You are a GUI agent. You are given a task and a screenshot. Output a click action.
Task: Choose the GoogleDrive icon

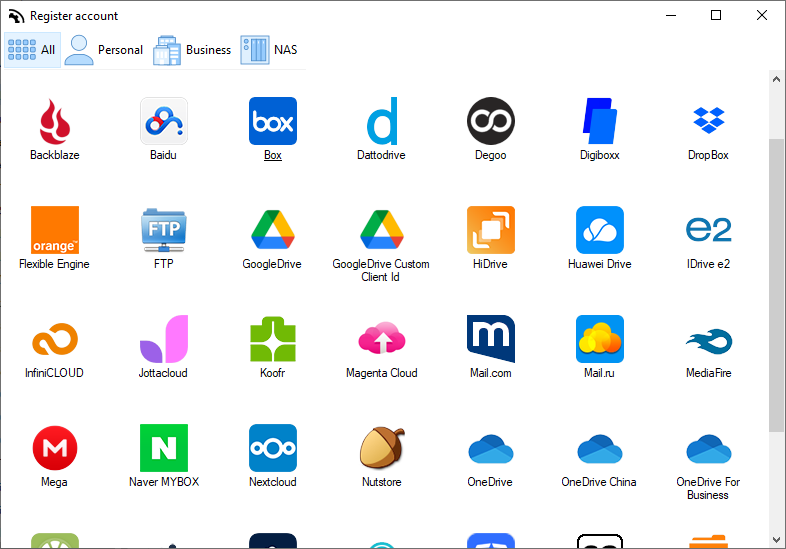point(273,230)
